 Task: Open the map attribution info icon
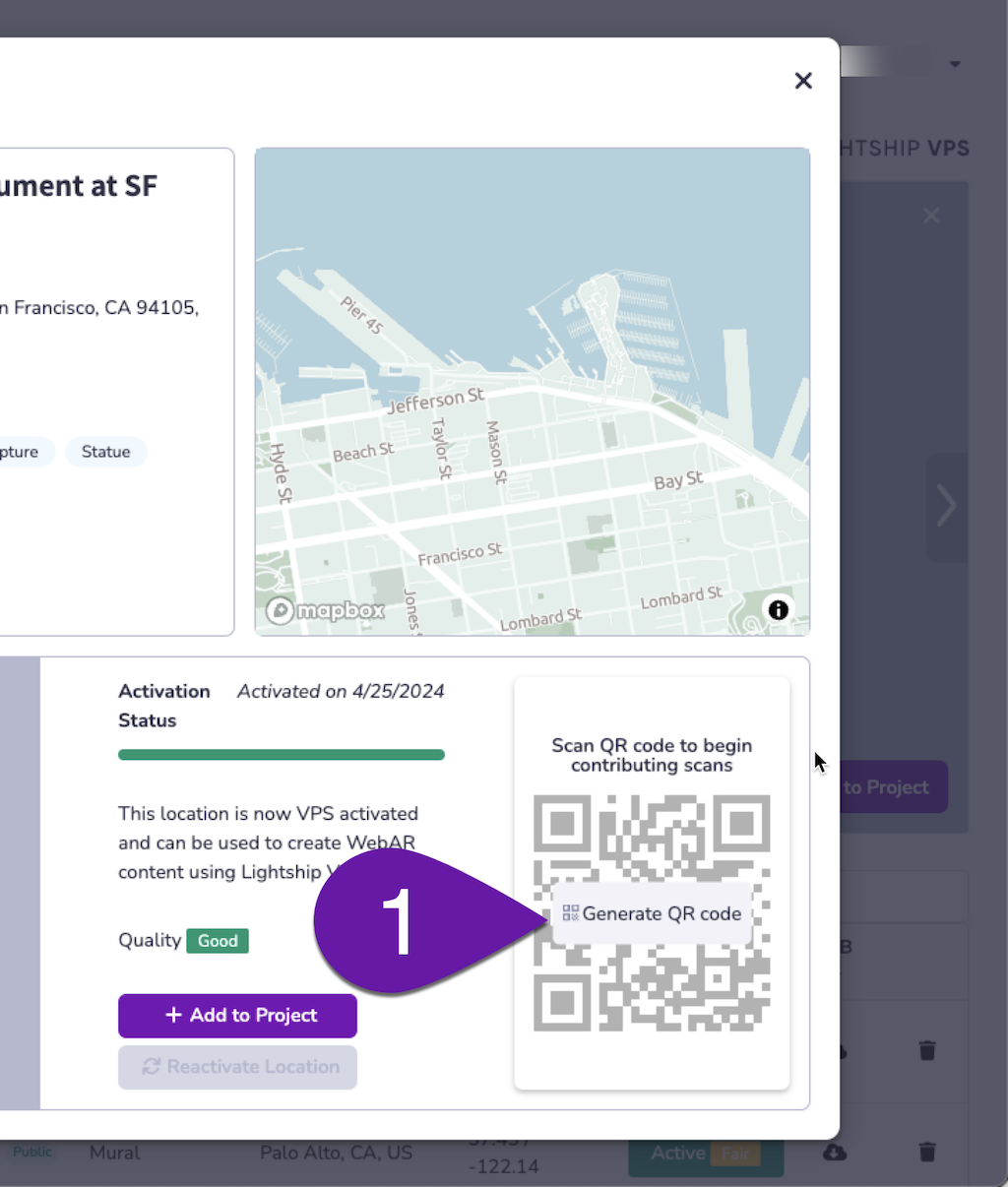(778, 610)
